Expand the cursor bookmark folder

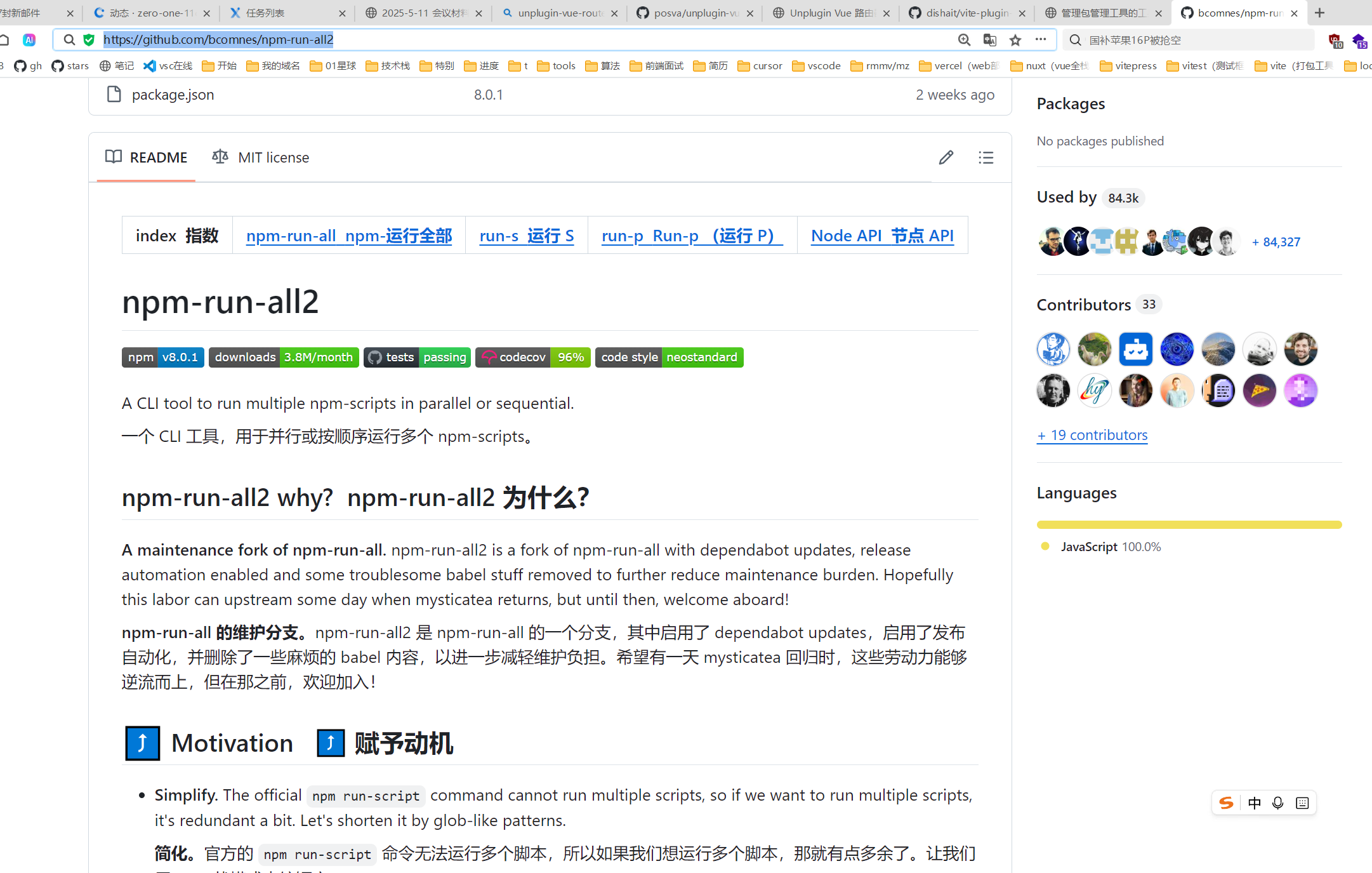click(x=760, y=66)
